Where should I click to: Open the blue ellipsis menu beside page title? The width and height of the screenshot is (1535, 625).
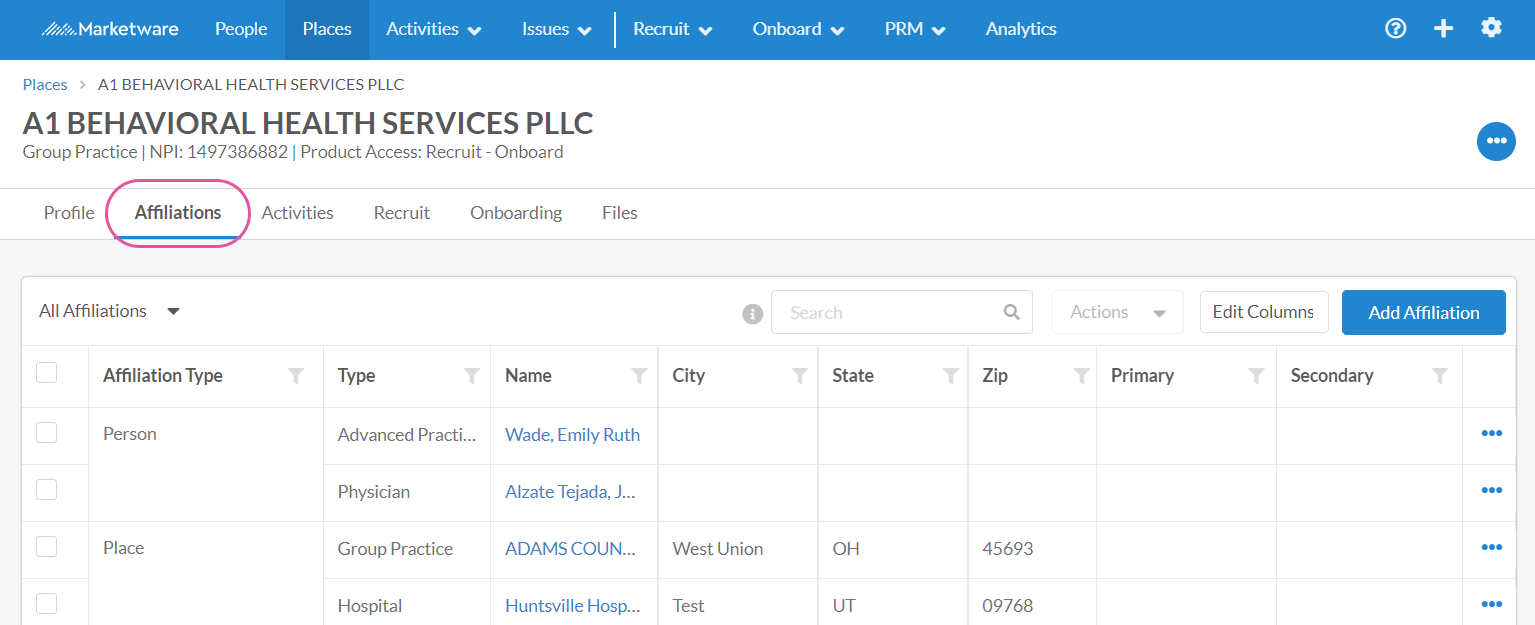[1496, 141]
